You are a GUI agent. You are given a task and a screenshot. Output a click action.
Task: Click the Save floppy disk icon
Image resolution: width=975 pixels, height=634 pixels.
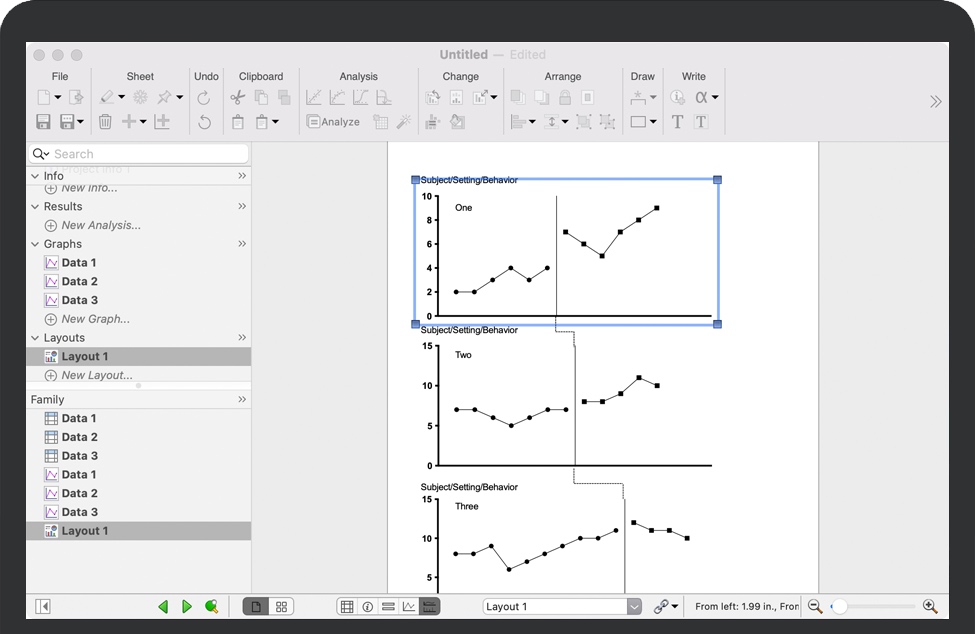pos(43,122)
